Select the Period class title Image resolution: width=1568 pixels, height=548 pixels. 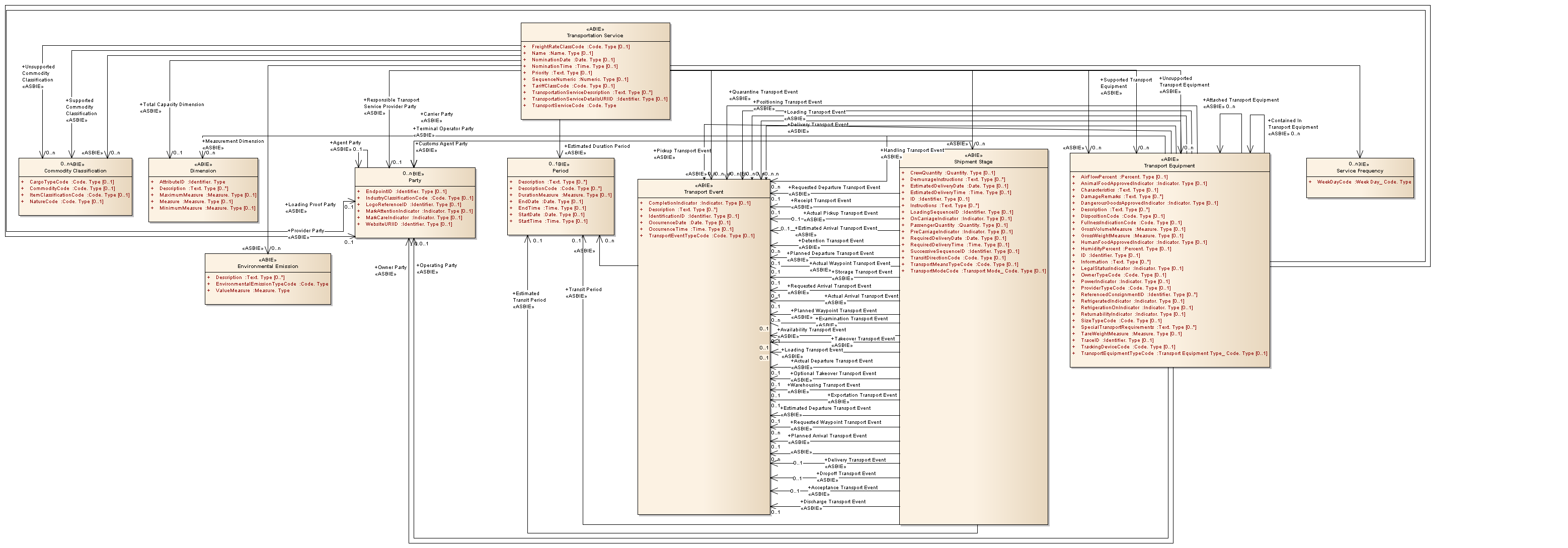pos(560,171)
